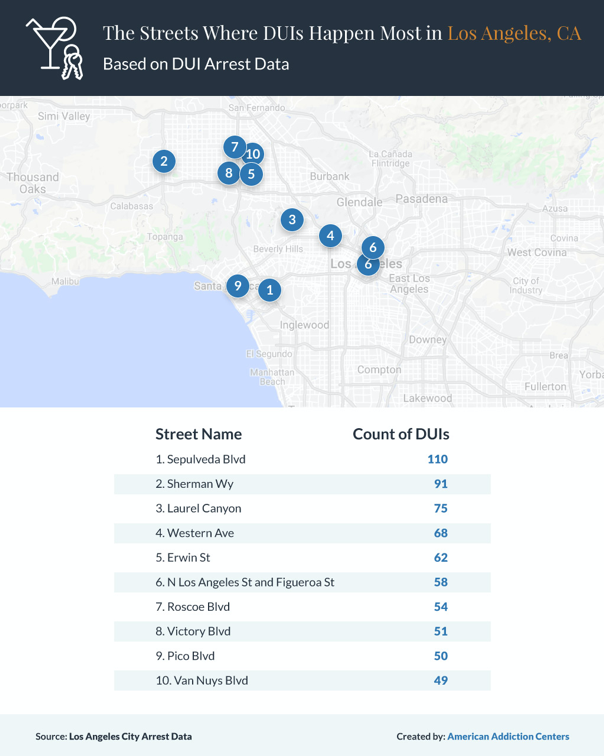Screen dimensions: 604x756
Task: Click the Covina map label
Action: coord(564,238)
